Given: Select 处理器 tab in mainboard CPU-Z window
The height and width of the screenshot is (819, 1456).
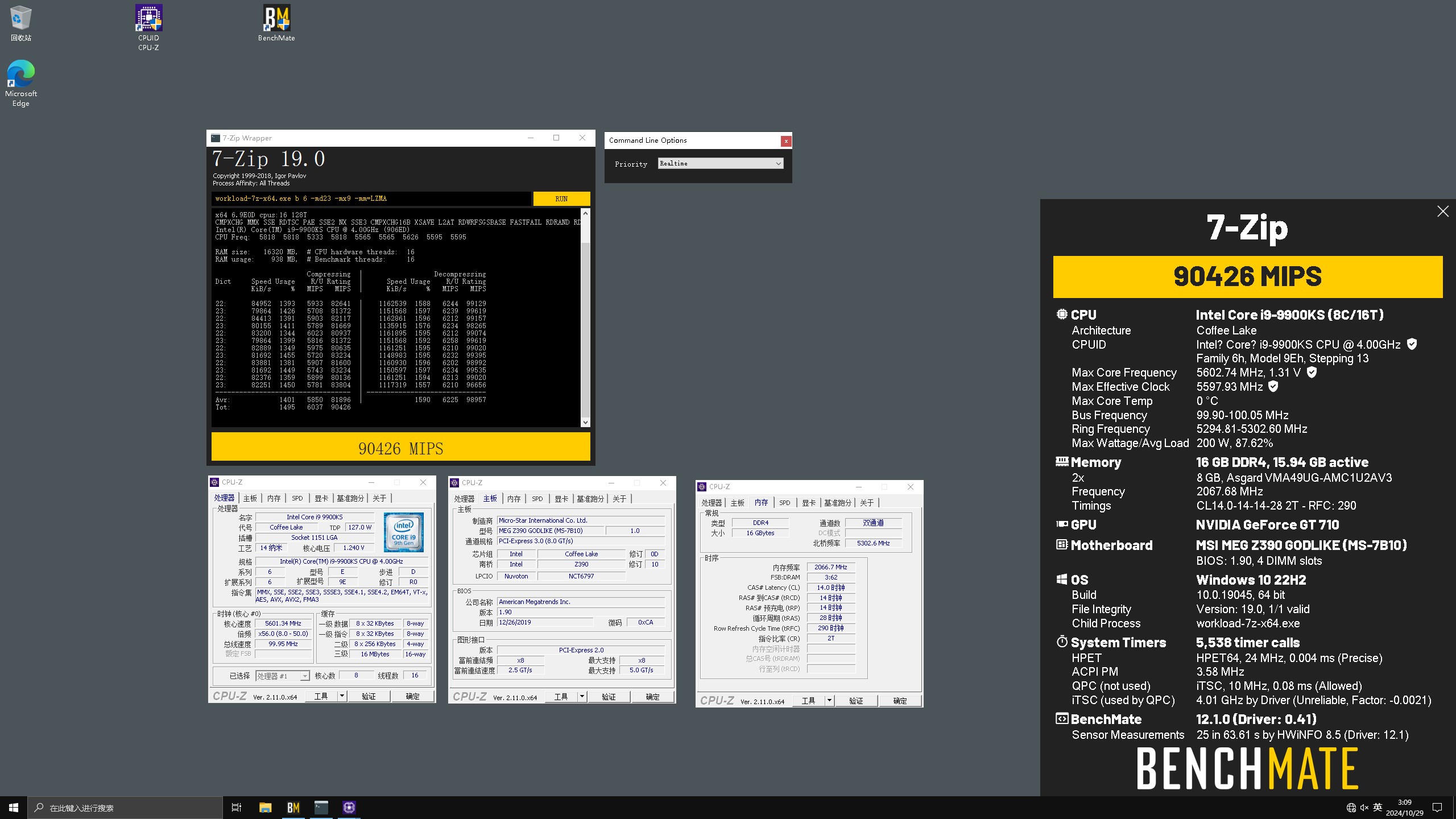Looking at the screenshot, I should point(464,499).
